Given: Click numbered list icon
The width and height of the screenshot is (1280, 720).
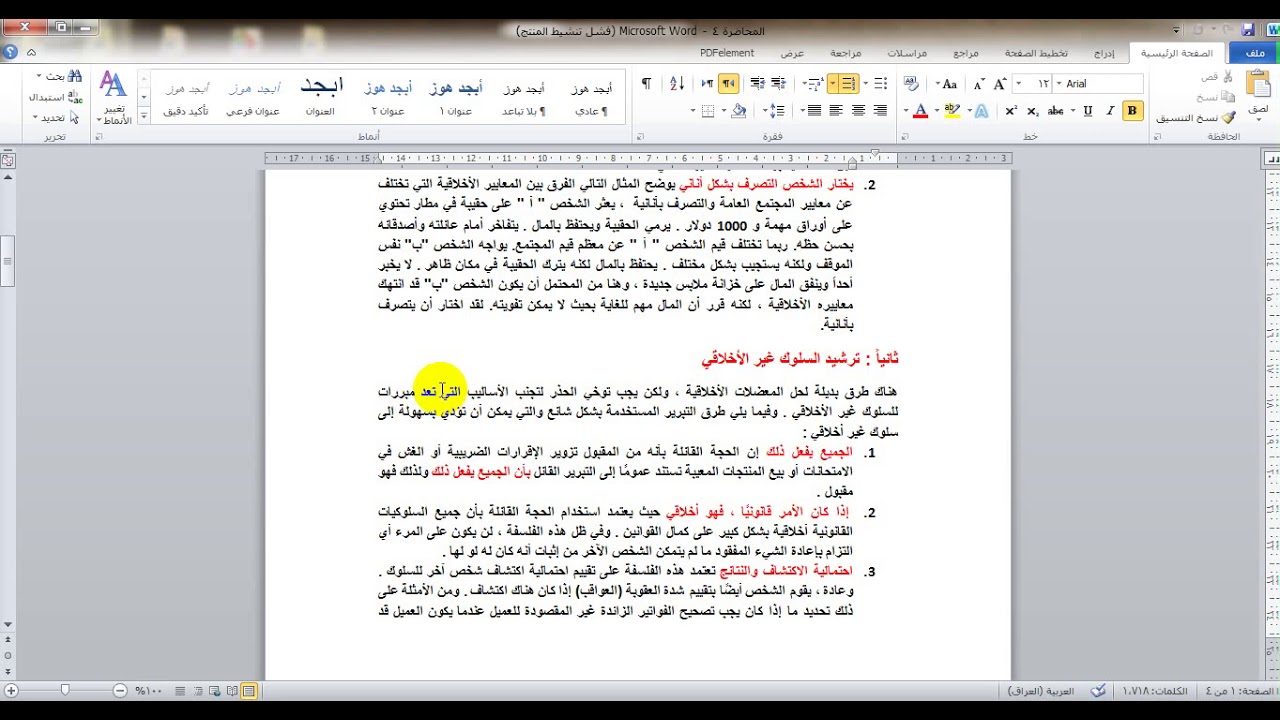Looking at the screenshot, I should [849, 84].
